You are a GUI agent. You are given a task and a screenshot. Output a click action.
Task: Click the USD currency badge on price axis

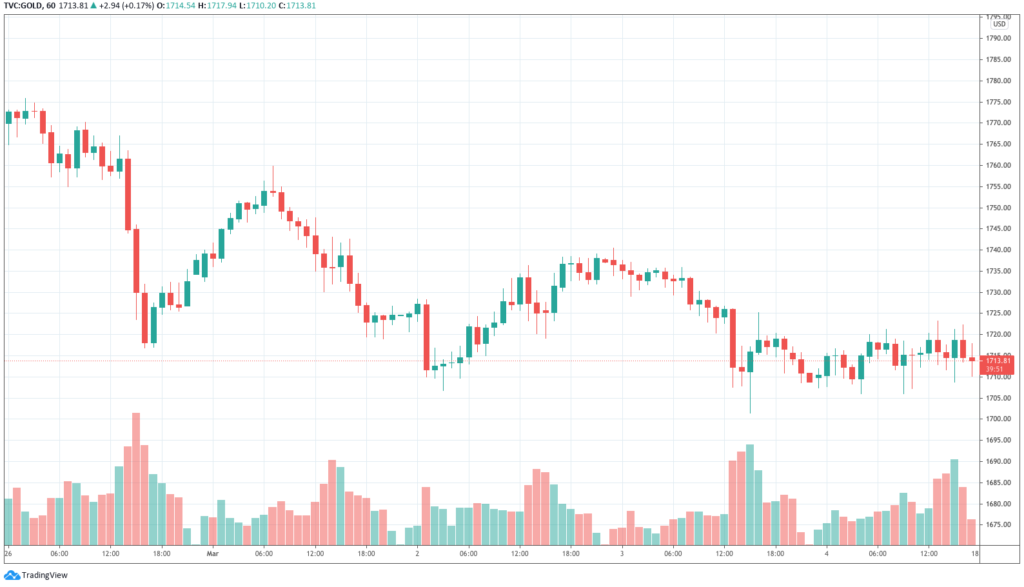(999, 24)
